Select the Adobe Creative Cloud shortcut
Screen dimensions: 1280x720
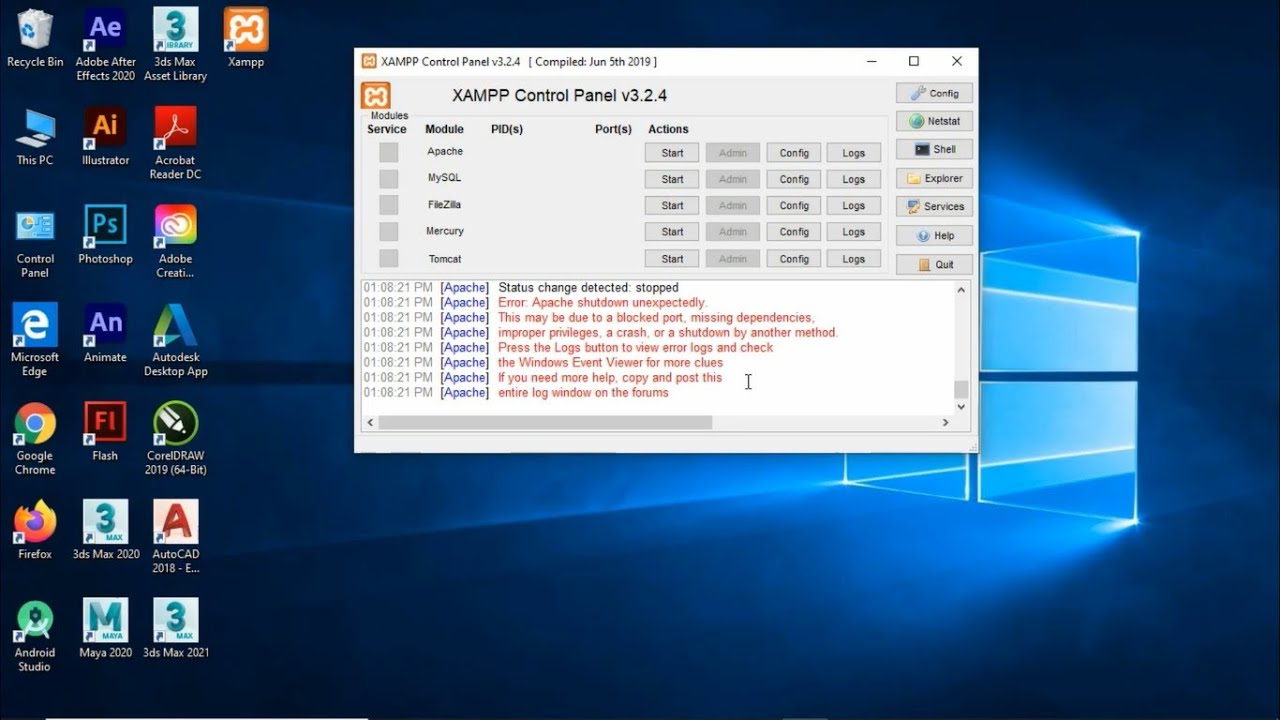pos(175,243)
